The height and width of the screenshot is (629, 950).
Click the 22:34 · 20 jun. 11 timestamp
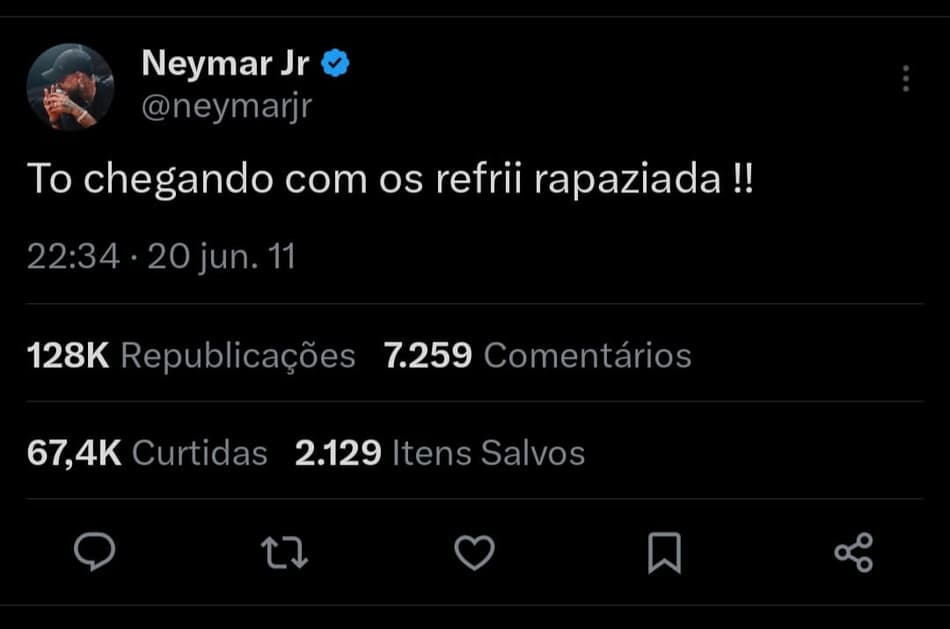(161, 257)
